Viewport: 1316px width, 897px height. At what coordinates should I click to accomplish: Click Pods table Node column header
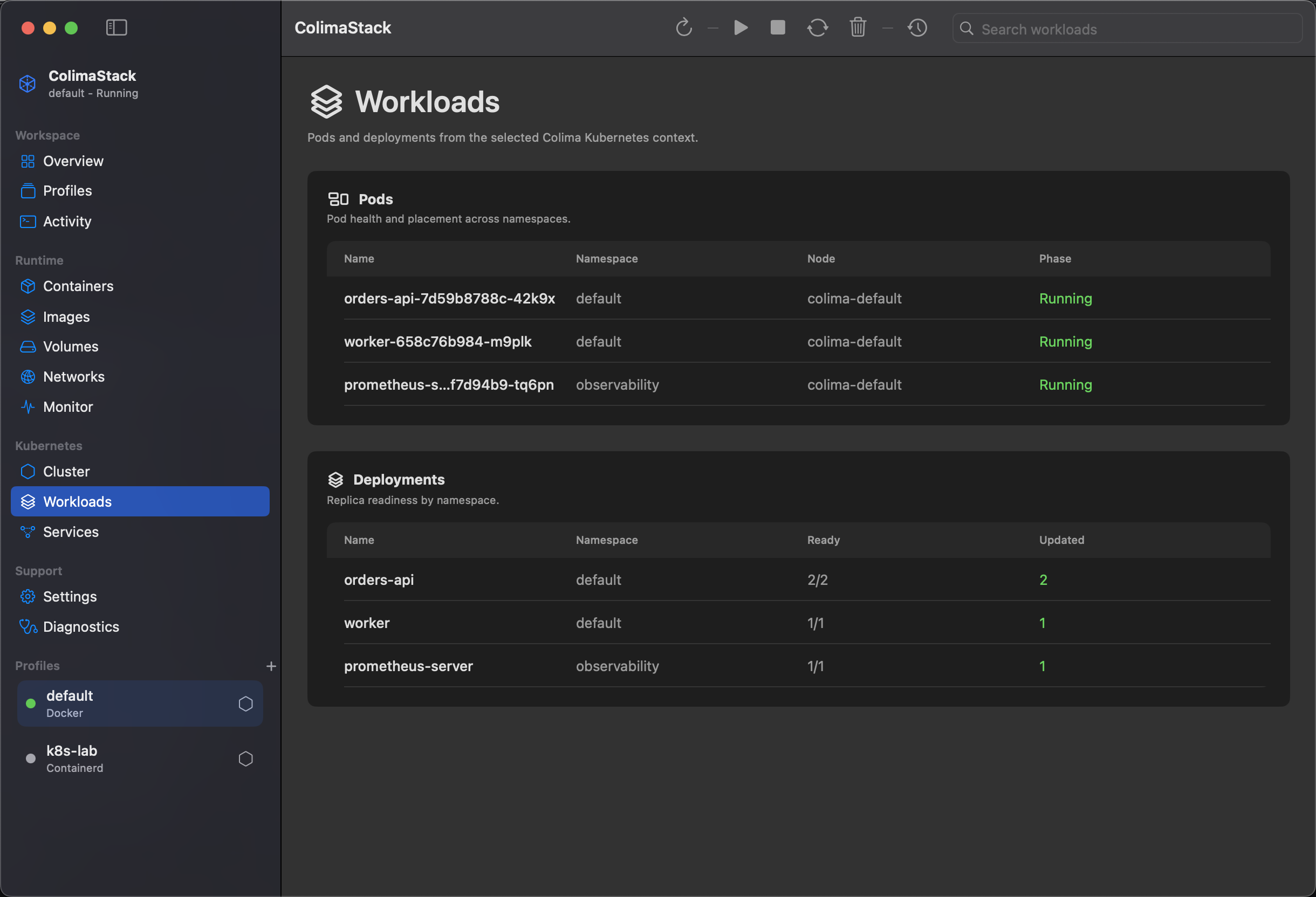pos(821,259)
